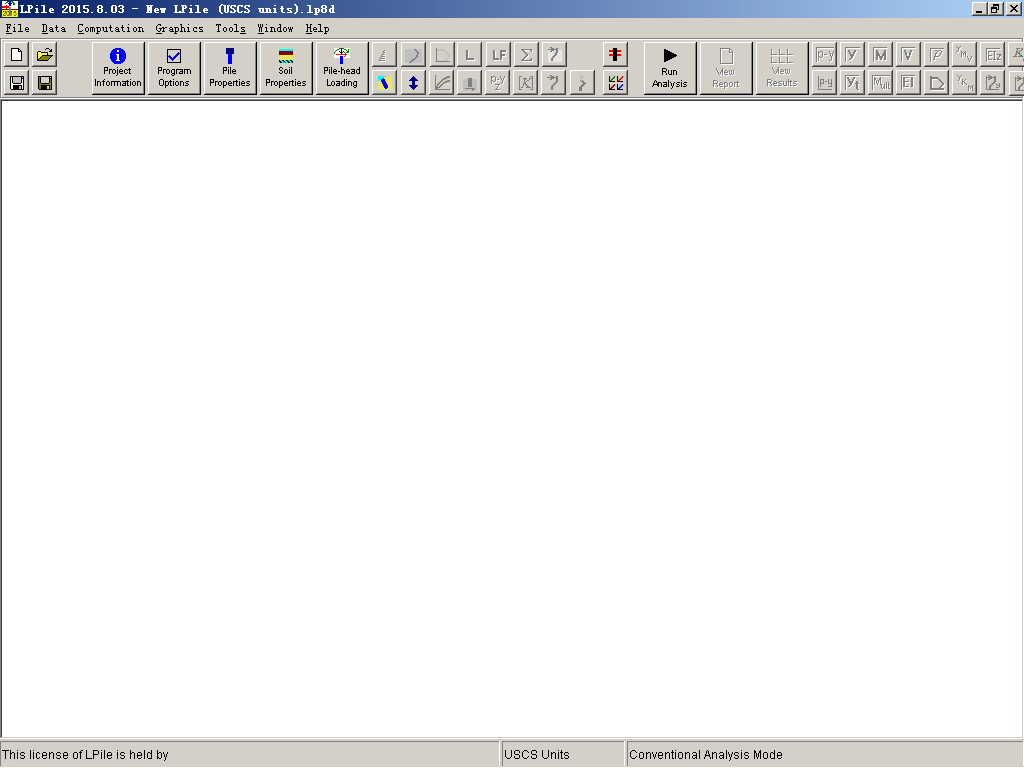Screen dimensions: 1024x768
Task: Click the EI stiffness plot icon
Action: (908, 83)
